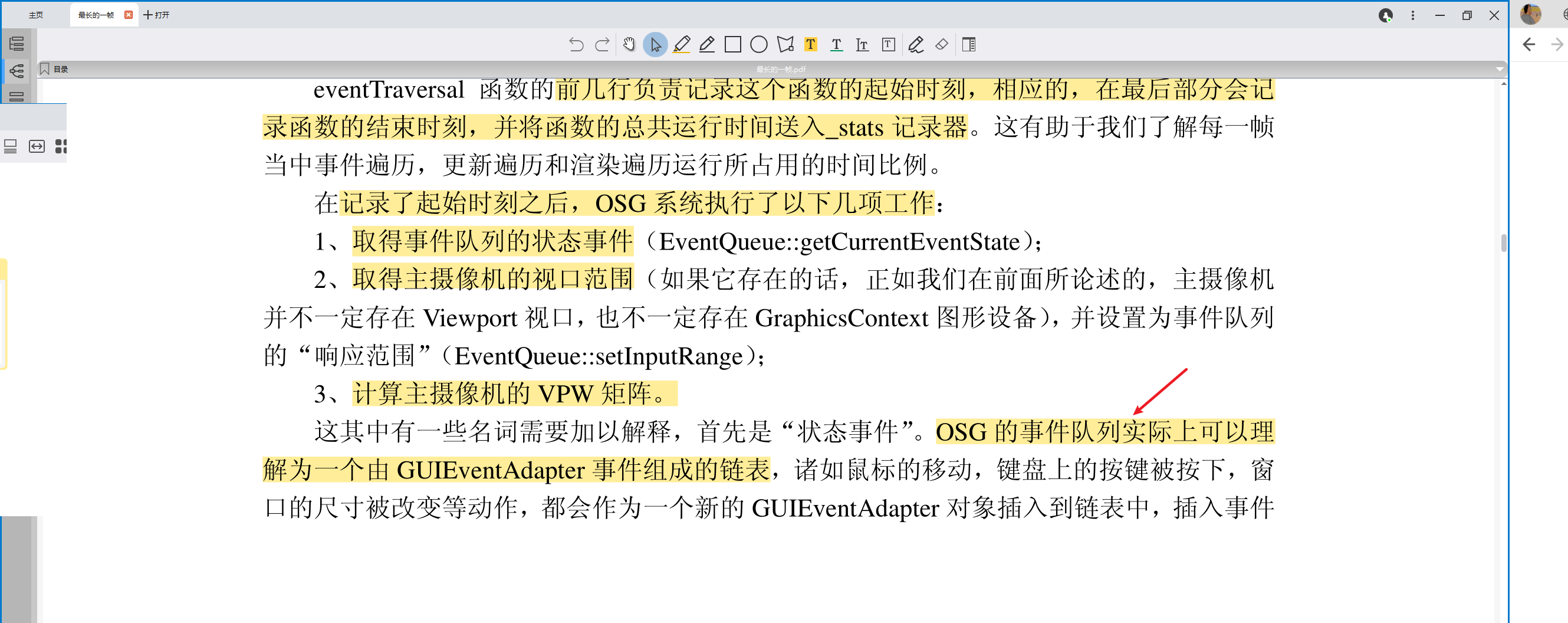The width and height of the screenshot is (1568, 623).
Task: Select the yellow text highlight tool
Action: 810,44
